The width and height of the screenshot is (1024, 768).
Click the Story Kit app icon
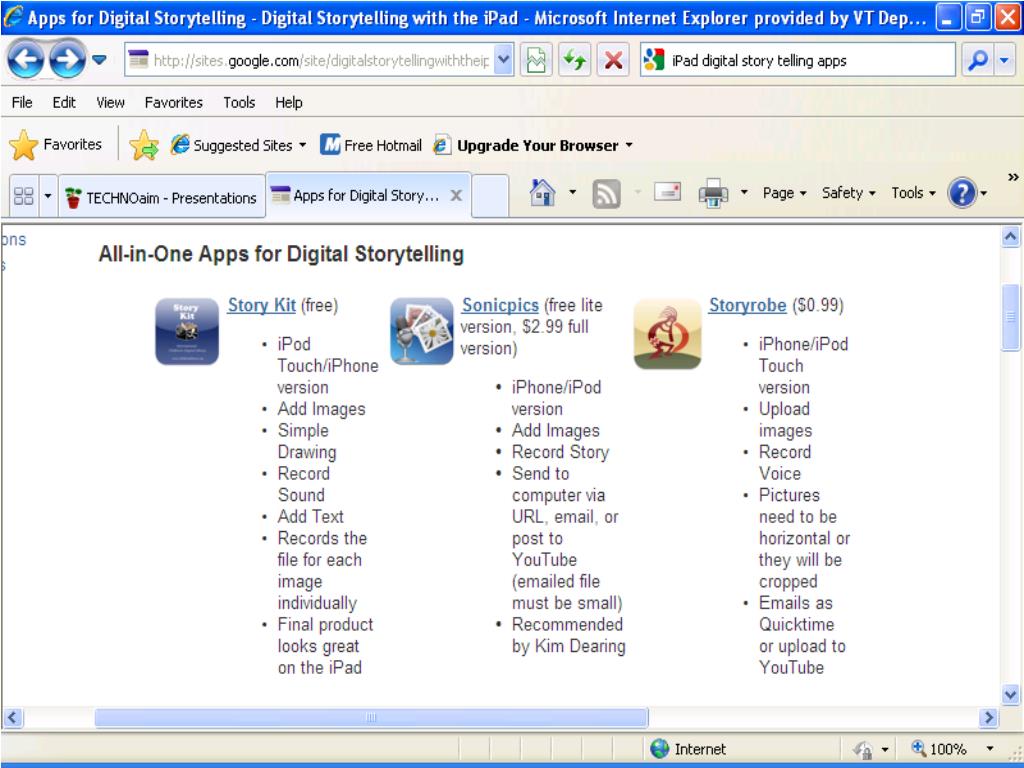187,331
